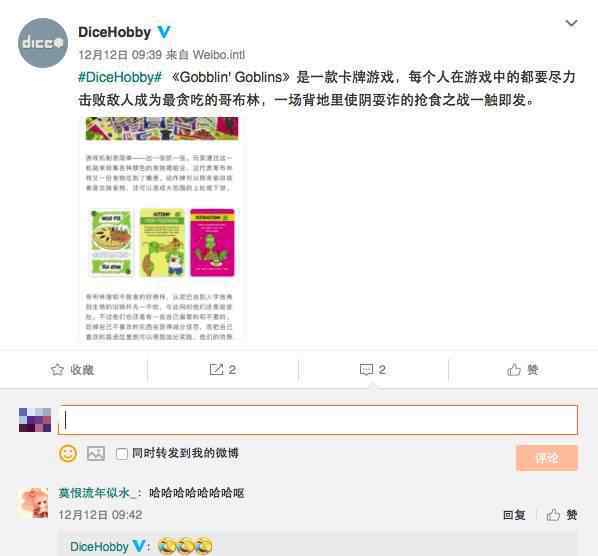Open the post options chevron menu

tap(571, 23)
